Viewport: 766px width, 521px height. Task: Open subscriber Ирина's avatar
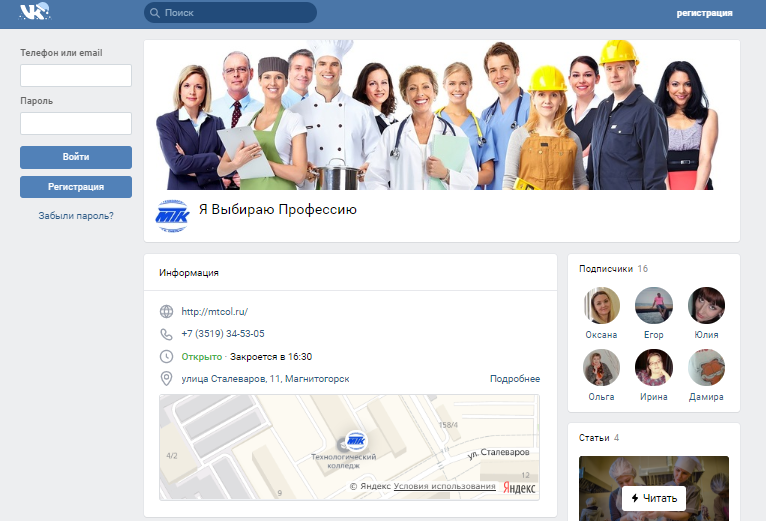(x=654, y=368)
